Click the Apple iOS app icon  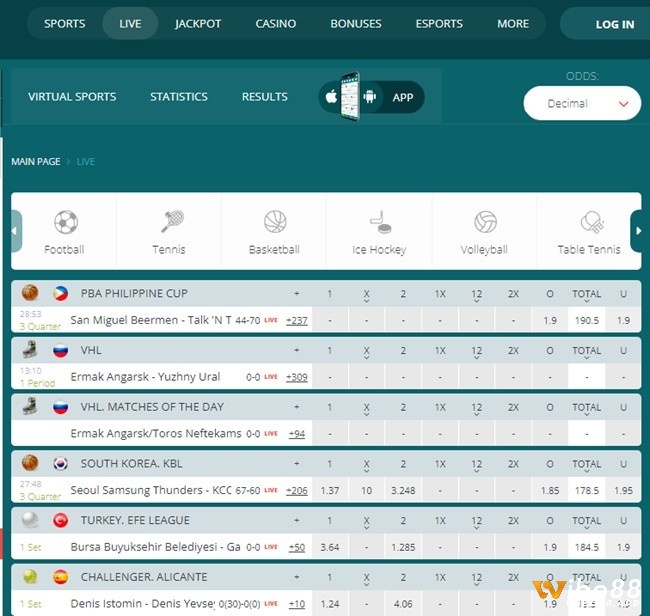point(331,97)
